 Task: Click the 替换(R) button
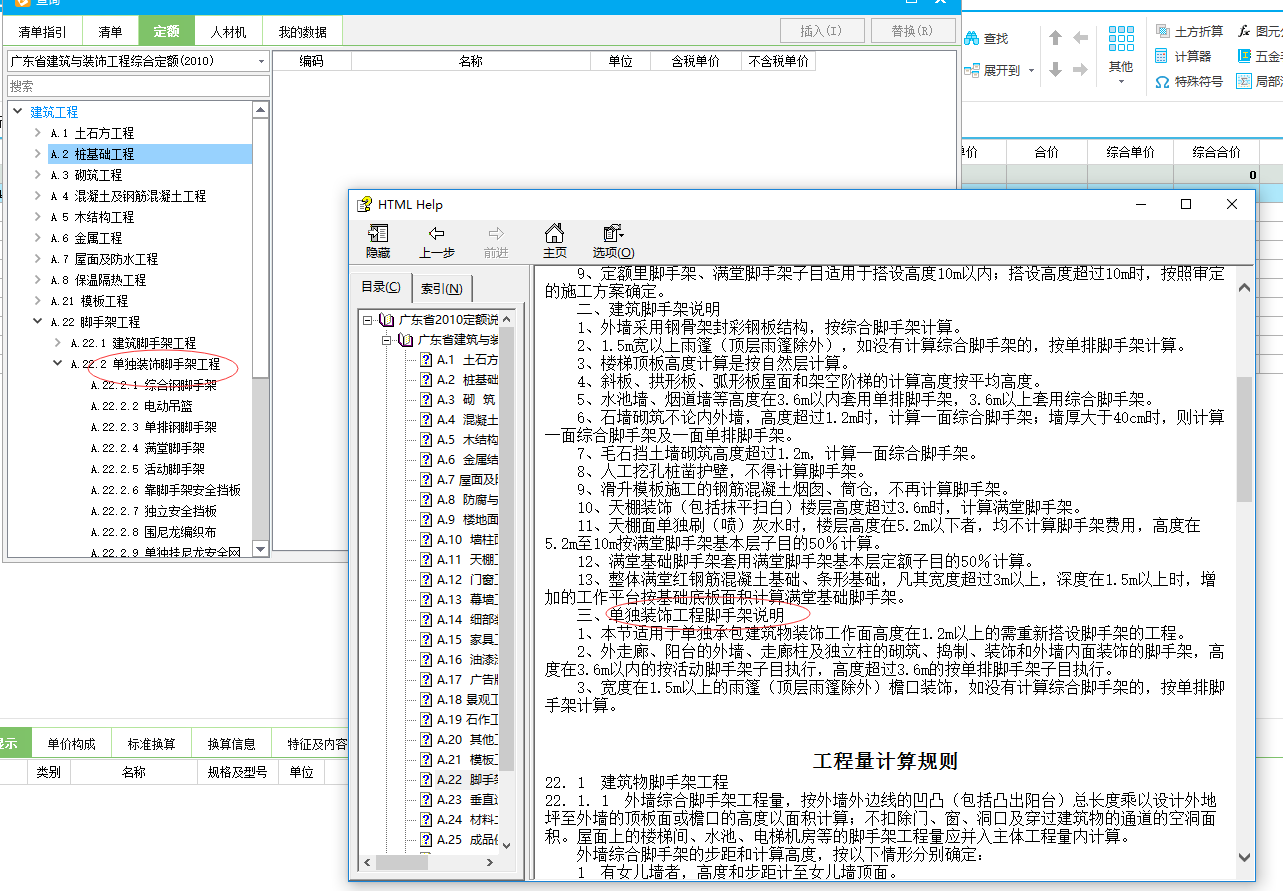[910, 31]
